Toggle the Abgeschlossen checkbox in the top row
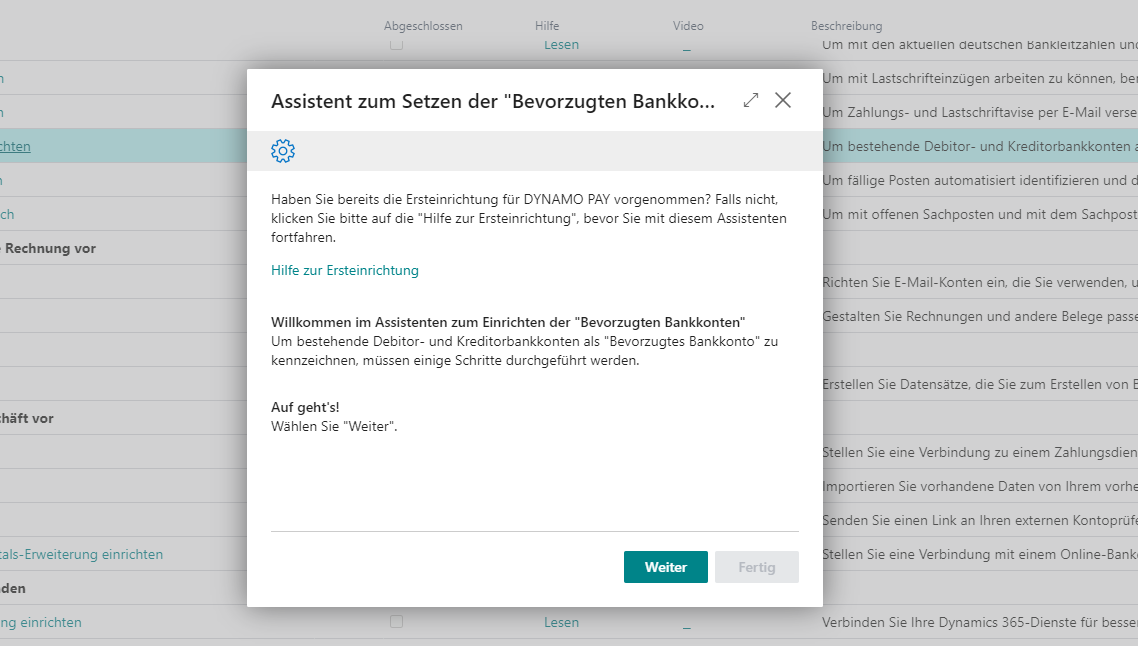 point(396,44)
